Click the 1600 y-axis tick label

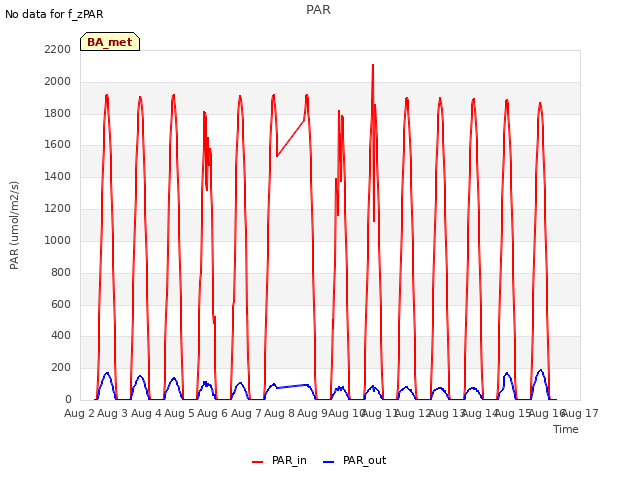coord(58,145)
